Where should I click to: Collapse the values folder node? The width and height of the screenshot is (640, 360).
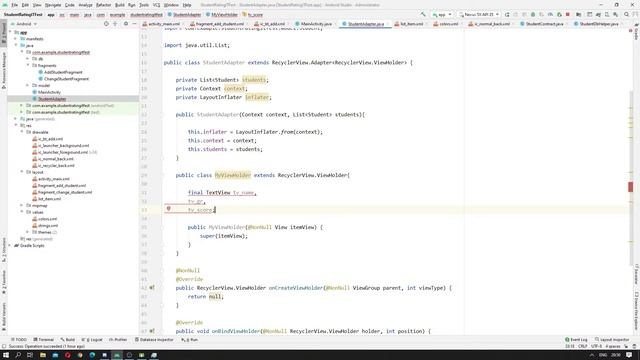coord(22,212)
